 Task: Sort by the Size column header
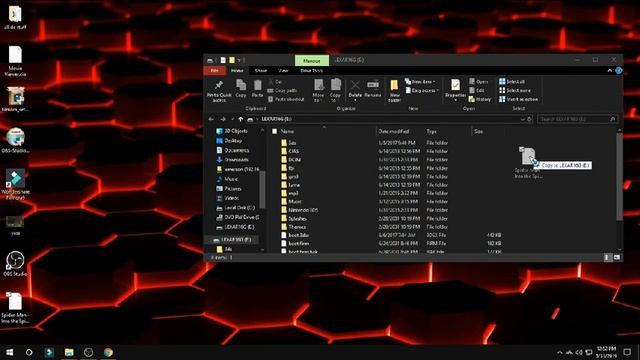[x=478, y=131]
